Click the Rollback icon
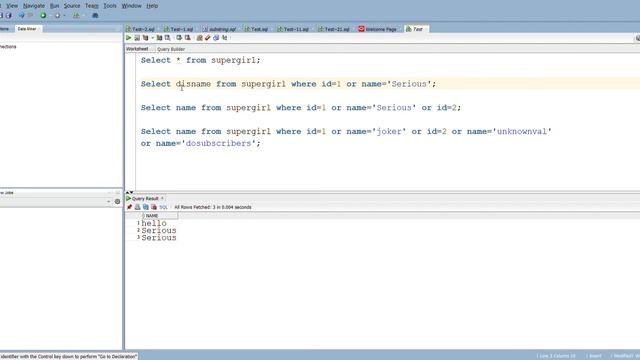The image size is (640, 360). (x=187, y=38)
